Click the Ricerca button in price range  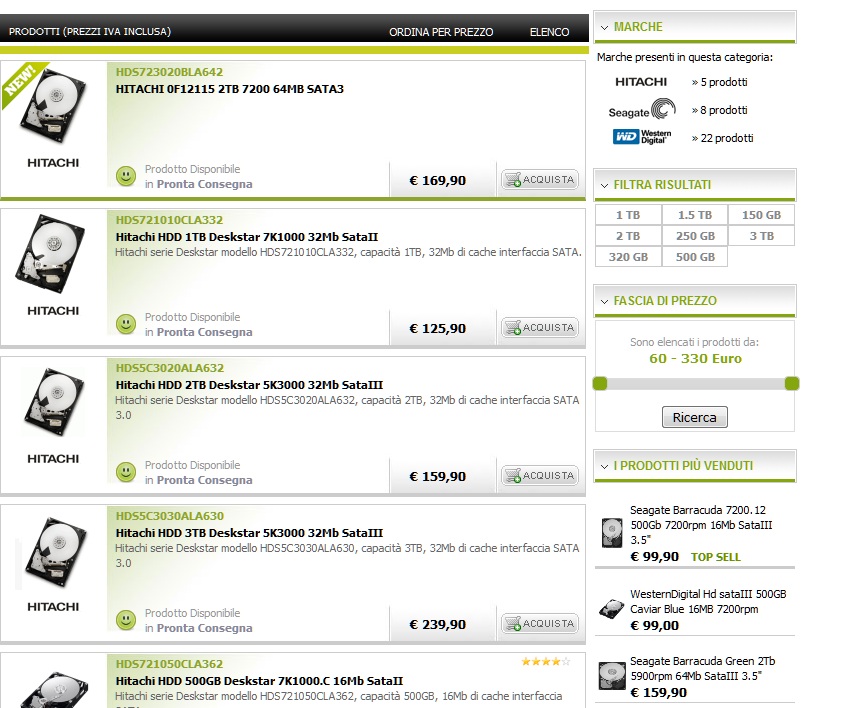pos(695,417)
